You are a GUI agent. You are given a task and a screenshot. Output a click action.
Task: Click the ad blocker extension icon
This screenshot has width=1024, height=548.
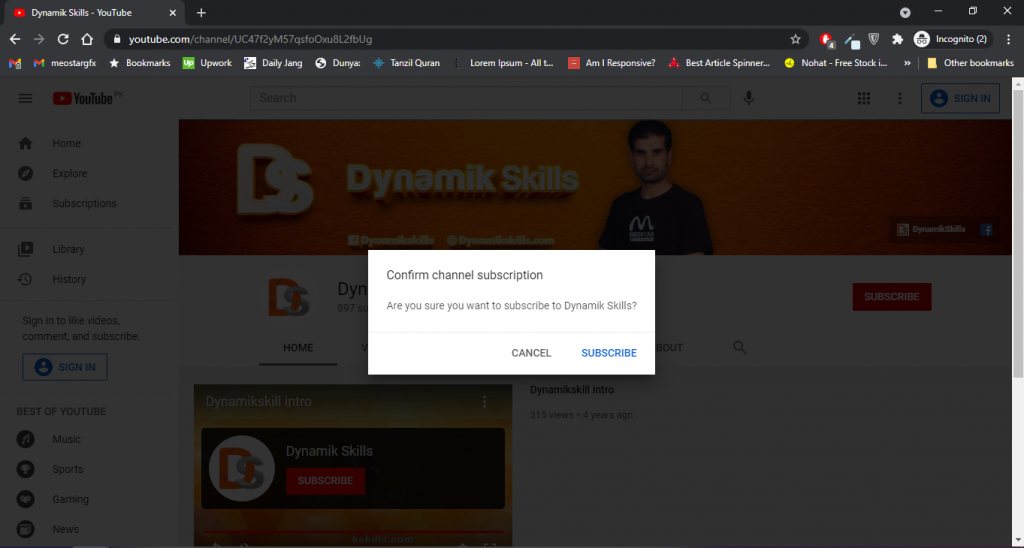pyautogui.click(x=827, y=40)
